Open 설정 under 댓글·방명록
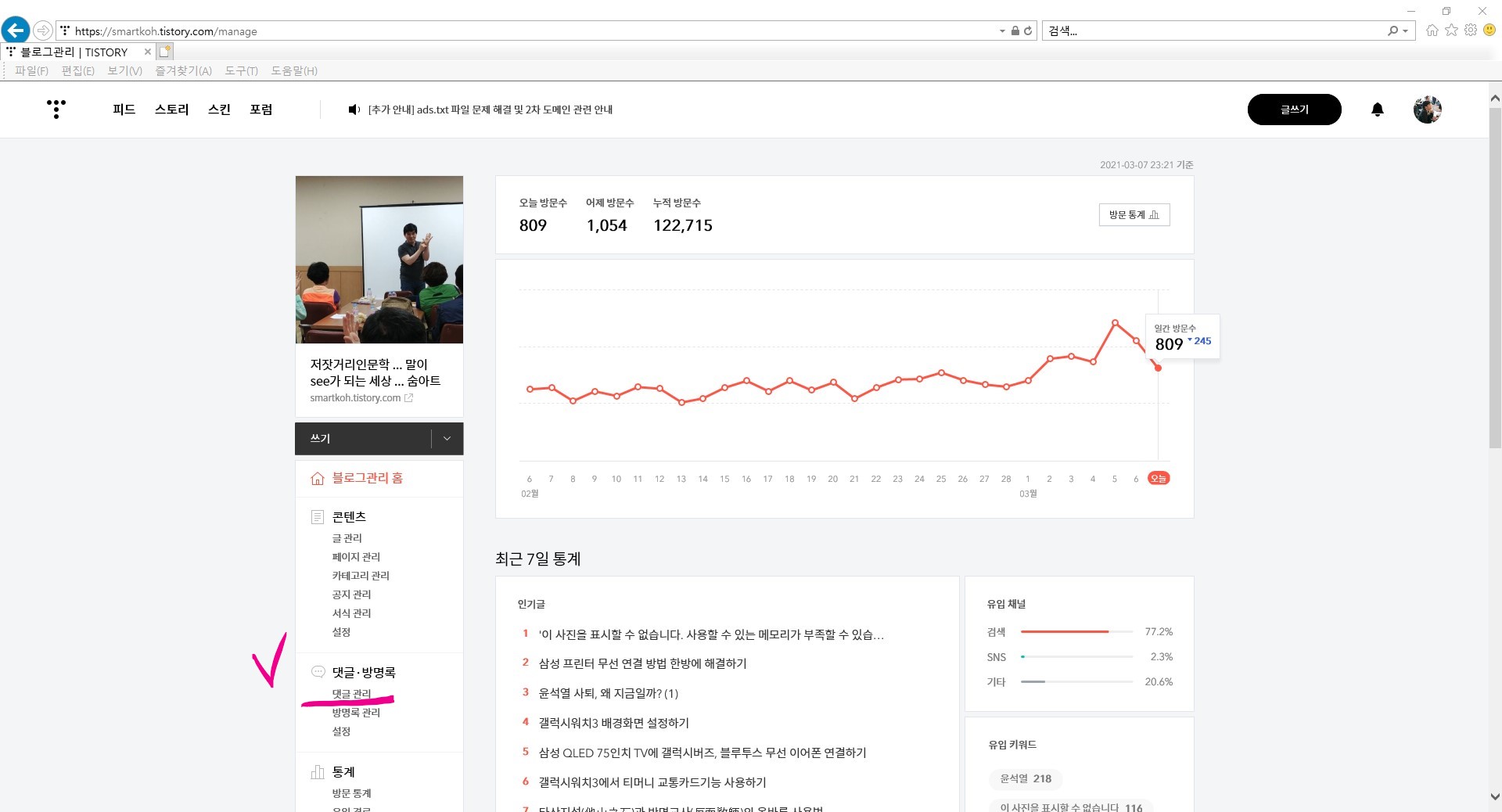 click(x=341, y=731)
